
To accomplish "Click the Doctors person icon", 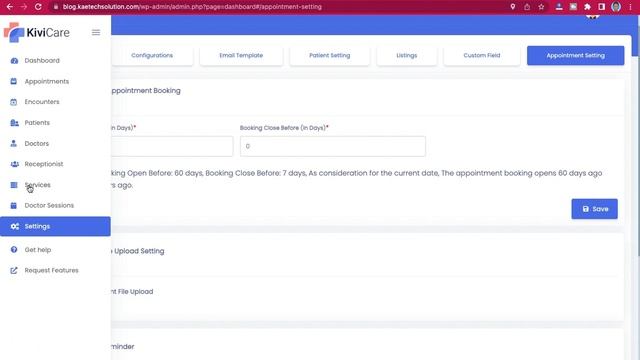I will click(14, 143).
